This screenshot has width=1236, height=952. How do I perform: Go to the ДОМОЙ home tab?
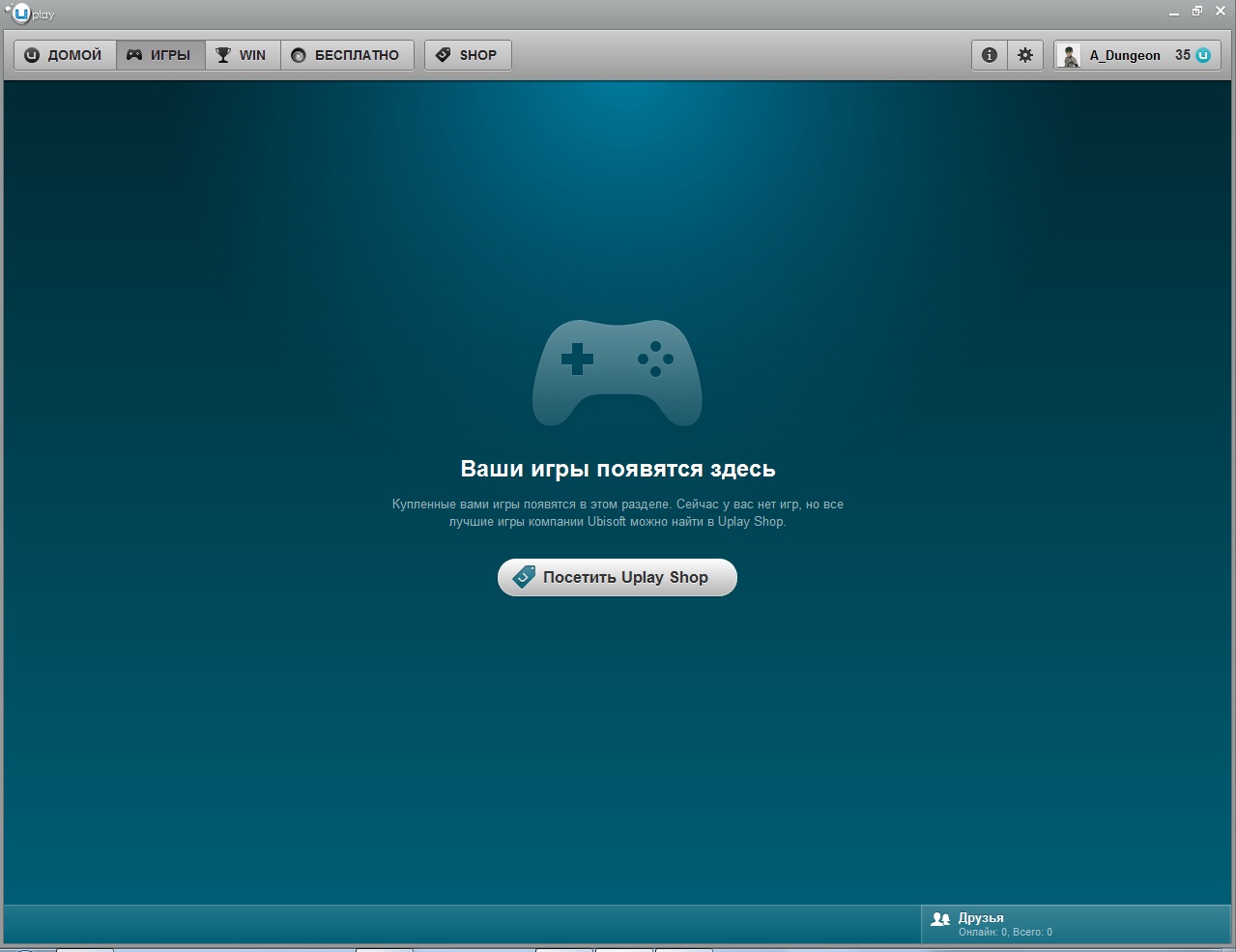point(65,55)
